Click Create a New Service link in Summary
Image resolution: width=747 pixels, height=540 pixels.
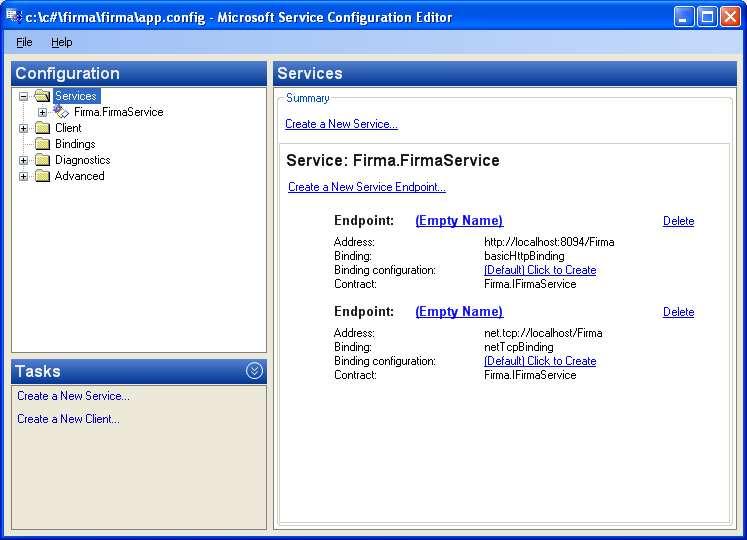[341, 124]
